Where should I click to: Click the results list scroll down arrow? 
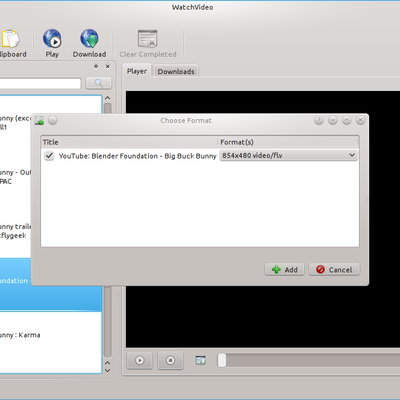107,370
